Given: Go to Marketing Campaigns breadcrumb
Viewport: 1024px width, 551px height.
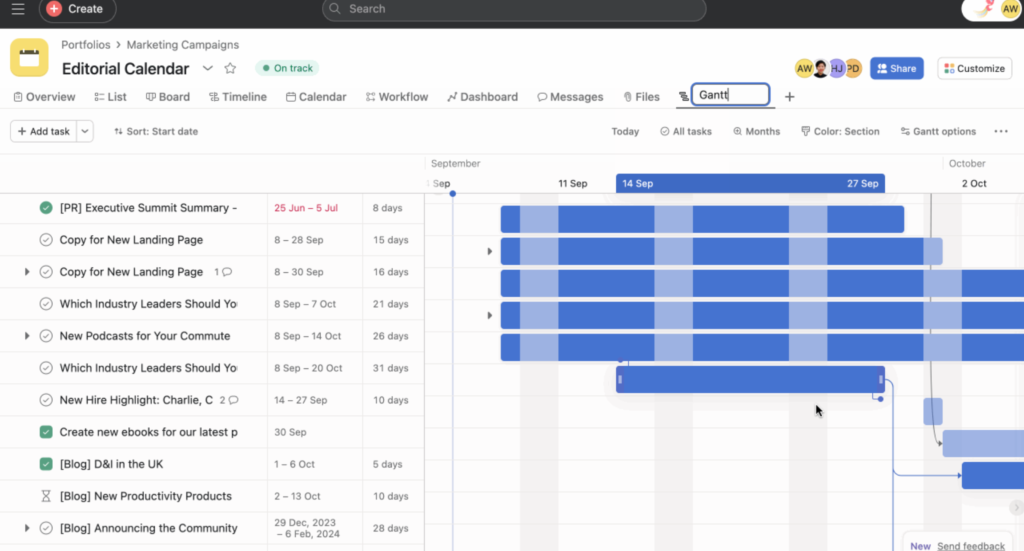Looking at the screenshot, I should point(183,44).
